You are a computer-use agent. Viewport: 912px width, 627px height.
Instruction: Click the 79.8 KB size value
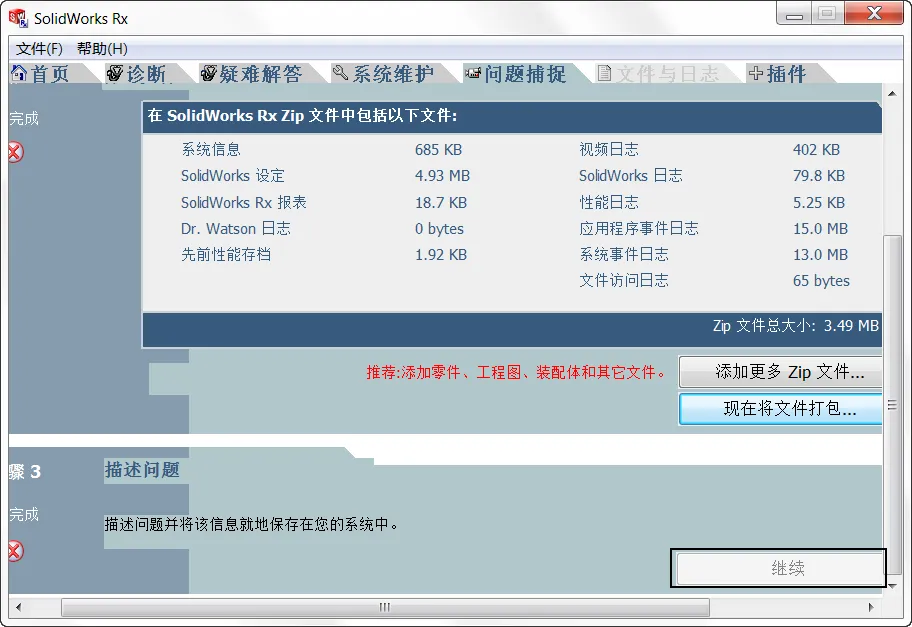coord(819,176)
